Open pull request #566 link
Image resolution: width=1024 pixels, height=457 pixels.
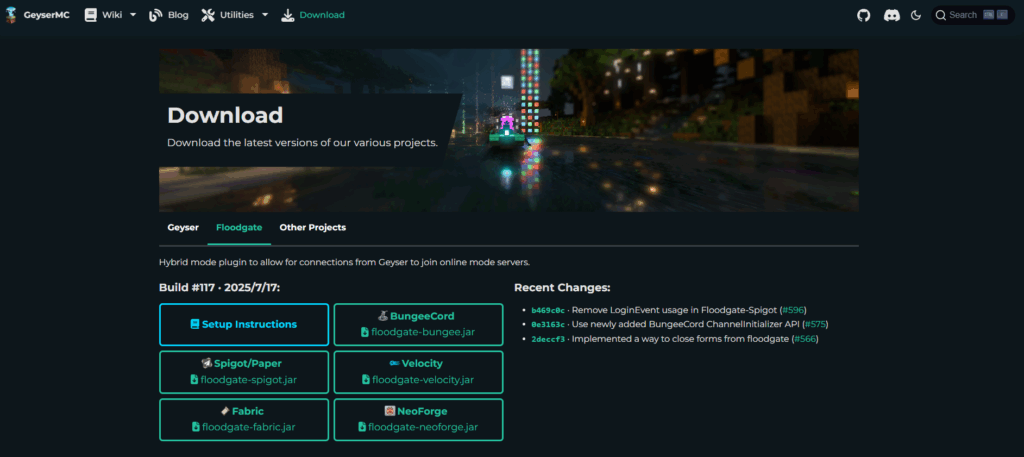coord(805,339)
